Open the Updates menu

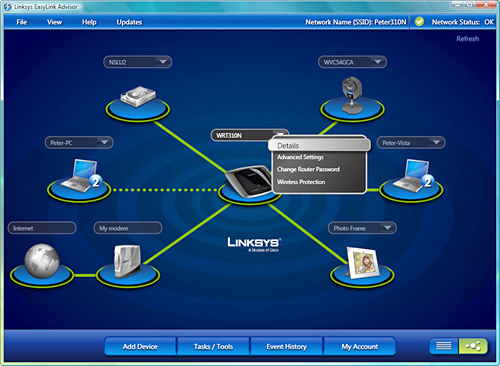click(129, 22)
